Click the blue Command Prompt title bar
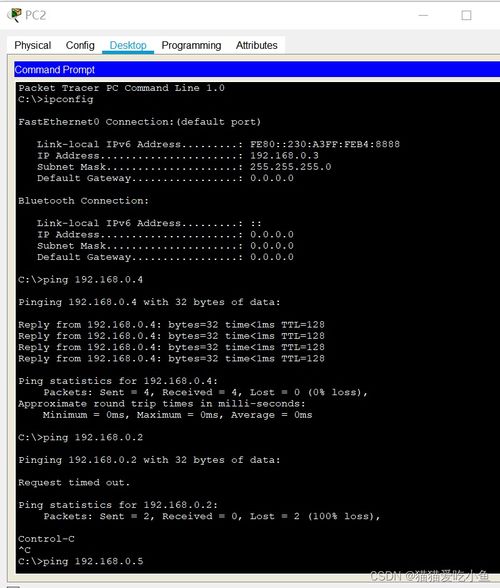Screen dimensions: 500x588 point(257,70)
